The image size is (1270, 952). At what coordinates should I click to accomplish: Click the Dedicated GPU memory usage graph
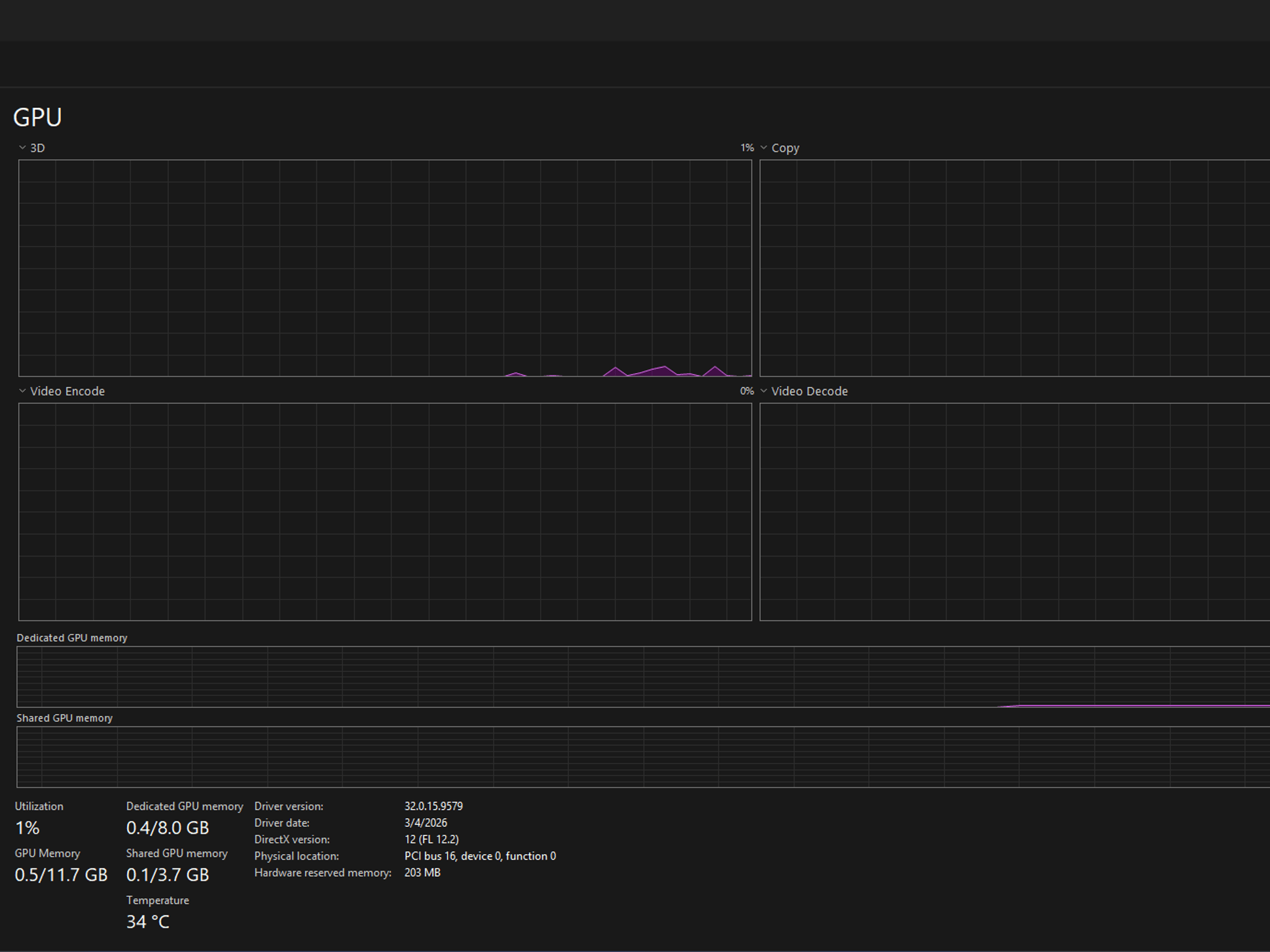coord(643,677)
